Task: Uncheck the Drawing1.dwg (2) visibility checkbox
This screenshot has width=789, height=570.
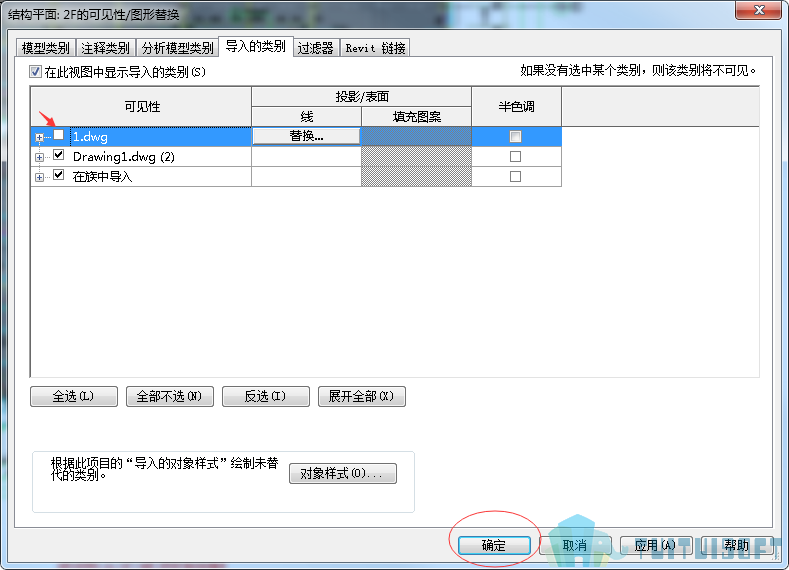Action: (x=59, y=155)
